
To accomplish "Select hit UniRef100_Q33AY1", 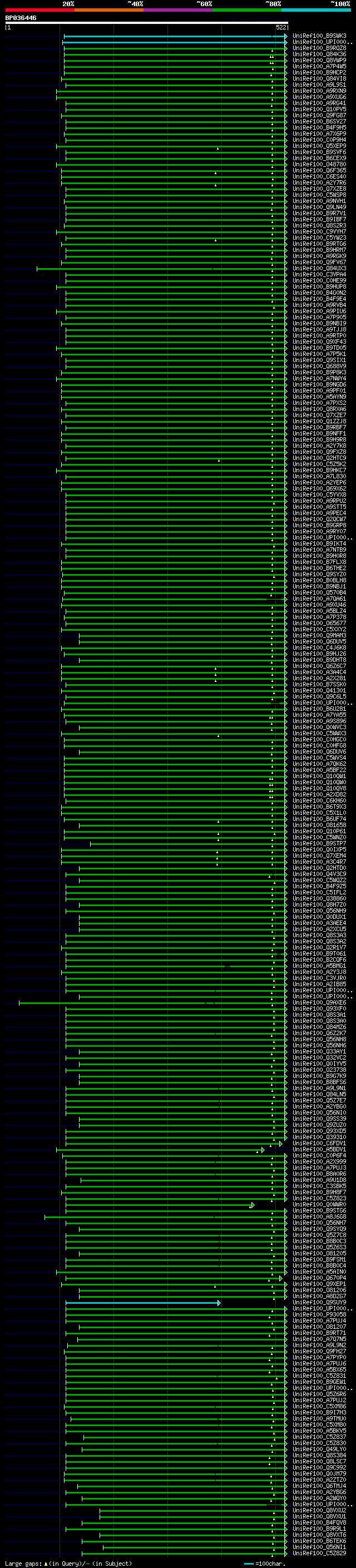I will 319,1052.
